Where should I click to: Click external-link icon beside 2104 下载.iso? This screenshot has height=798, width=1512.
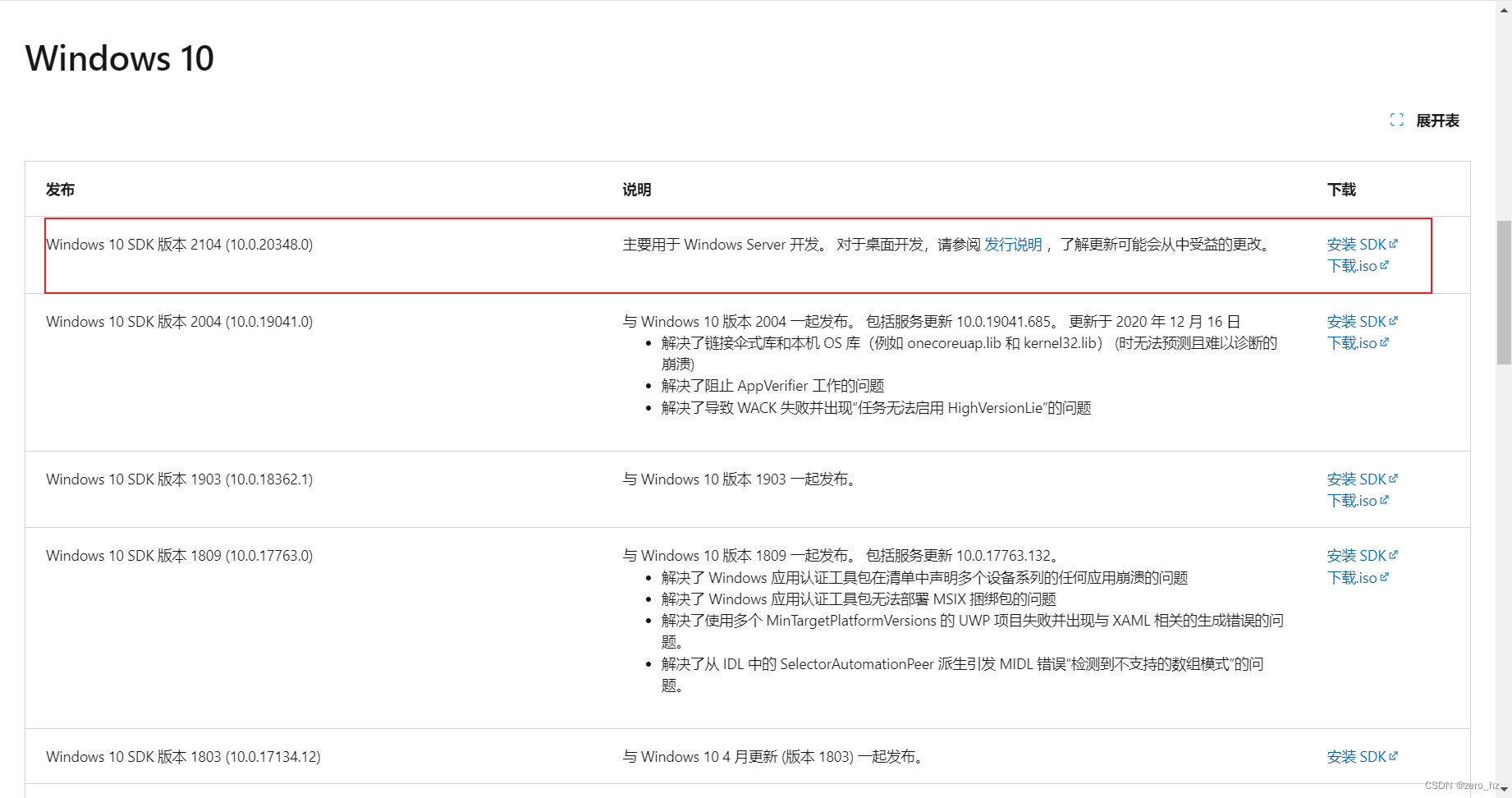coord(1384,264)
